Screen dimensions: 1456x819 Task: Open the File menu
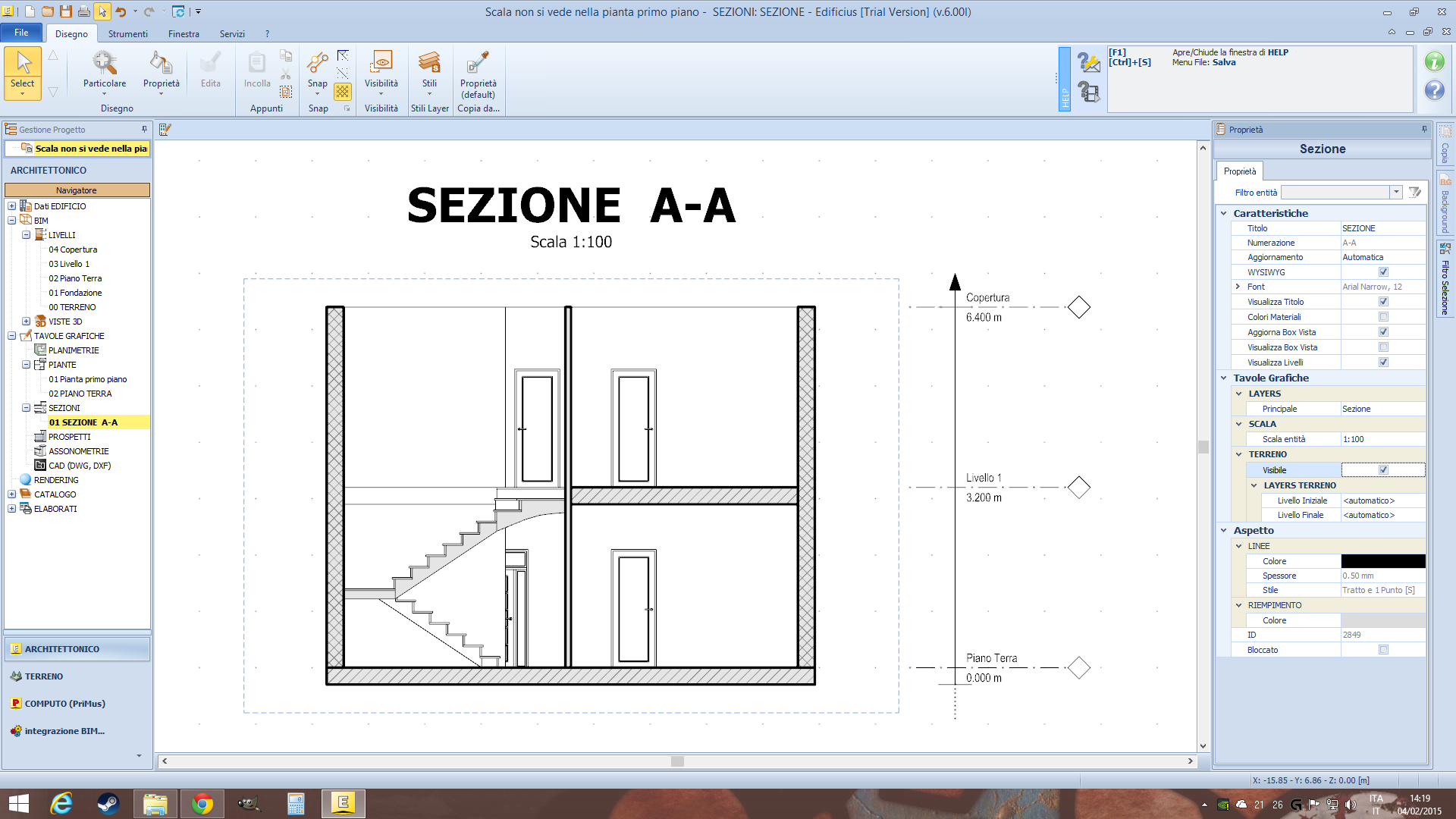(x=21, y=33)
